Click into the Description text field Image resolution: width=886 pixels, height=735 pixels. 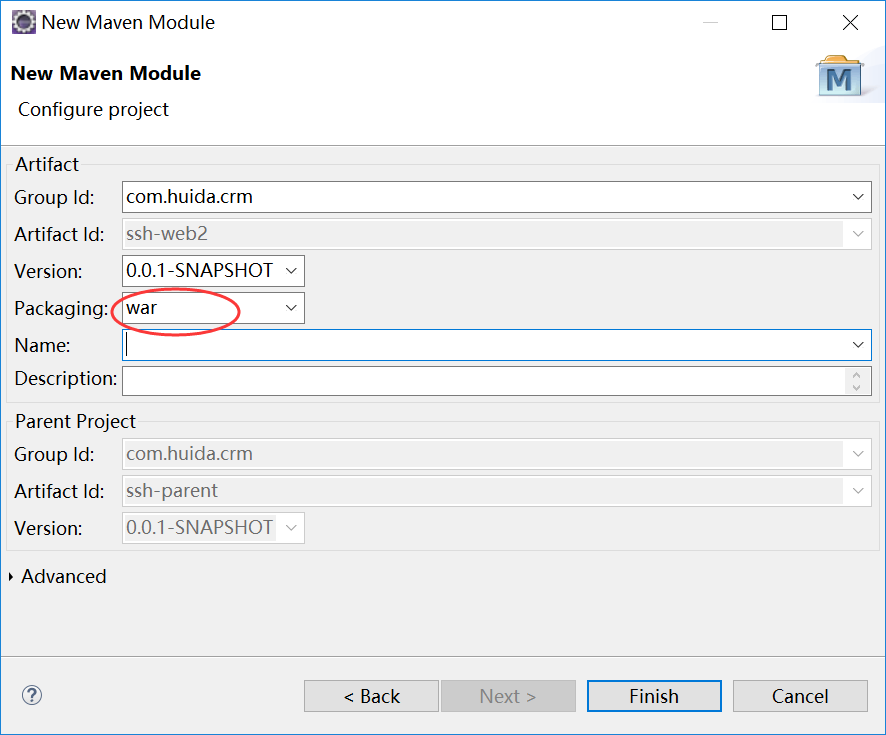click(x=480, y=380)
